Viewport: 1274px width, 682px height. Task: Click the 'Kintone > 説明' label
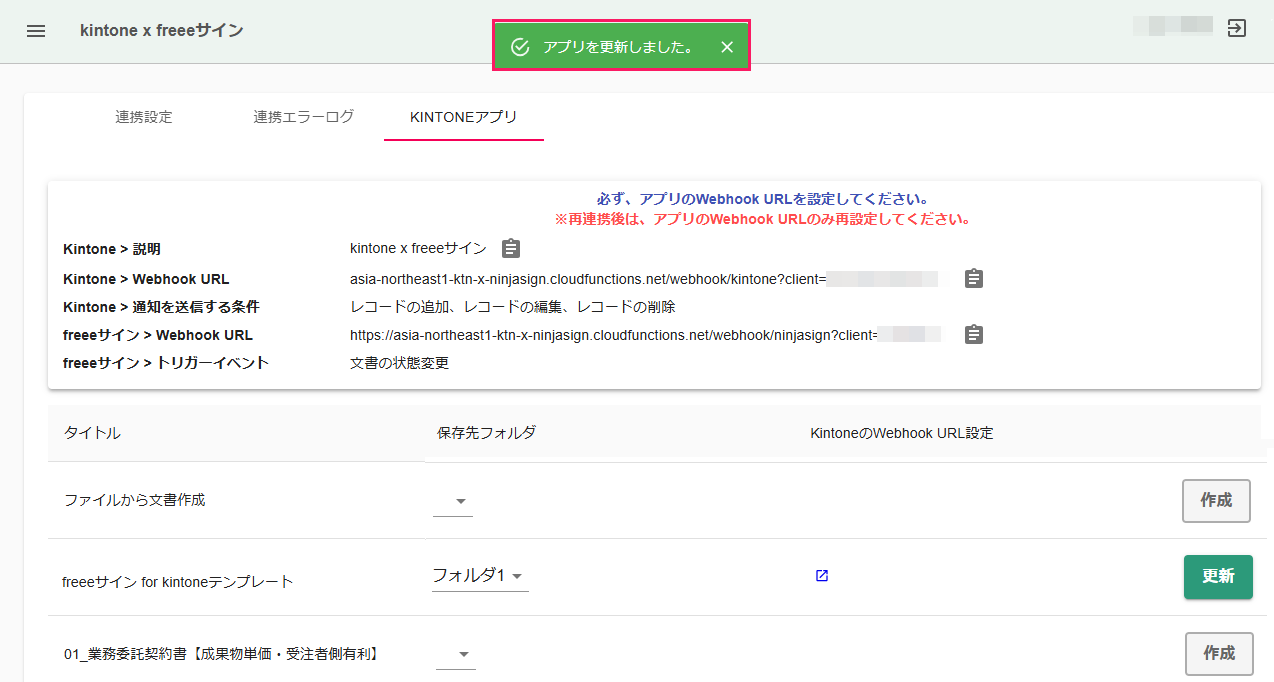point(112,249)
